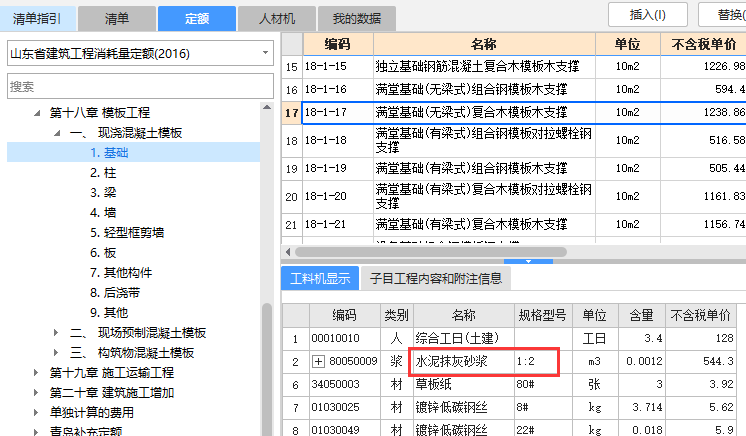Image resolution: width=746 pixels, height=436 pixels.
Task: Click 镀锌低碳钢丝 22# row
Action: click(x=509, y=429)
